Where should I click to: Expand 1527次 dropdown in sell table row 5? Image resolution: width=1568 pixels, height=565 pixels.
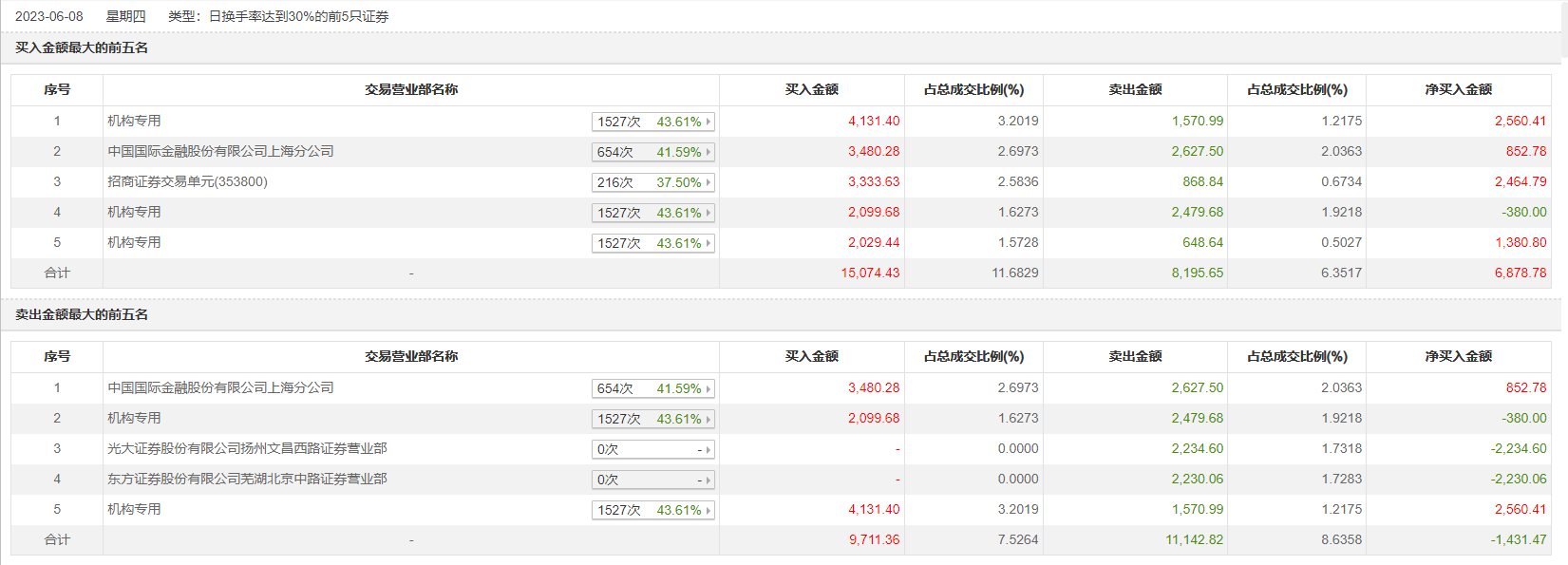[652, 510]
